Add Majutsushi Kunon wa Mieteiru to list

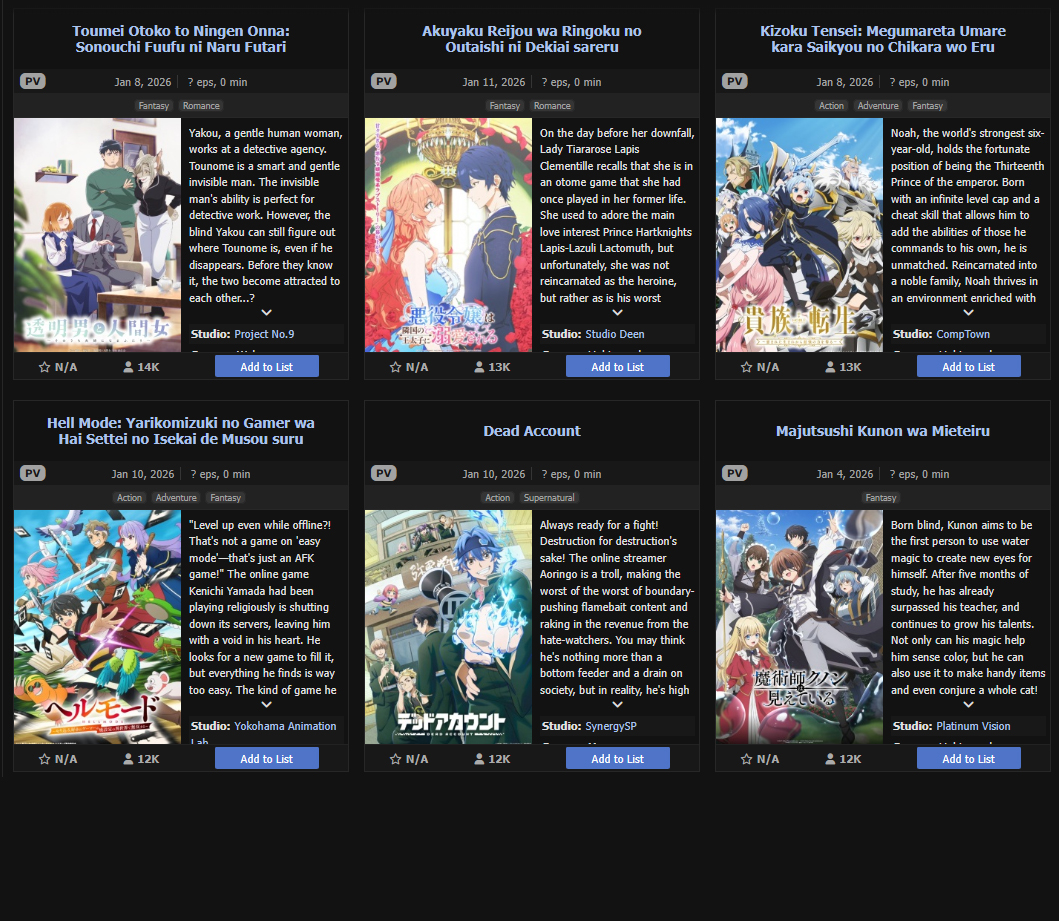coord(968,759)
